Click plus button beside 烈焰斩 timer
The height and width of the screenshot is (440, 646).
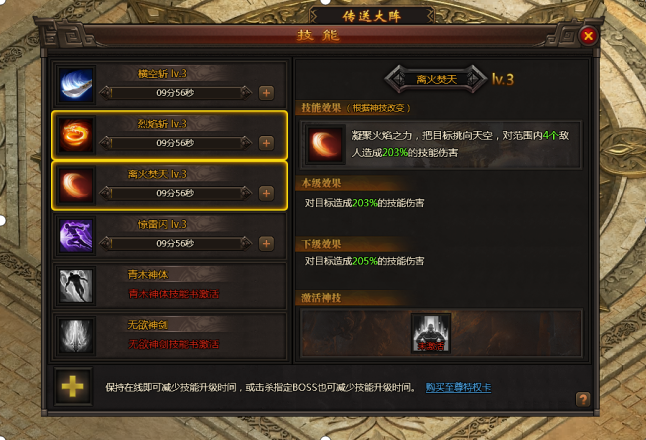267,143
